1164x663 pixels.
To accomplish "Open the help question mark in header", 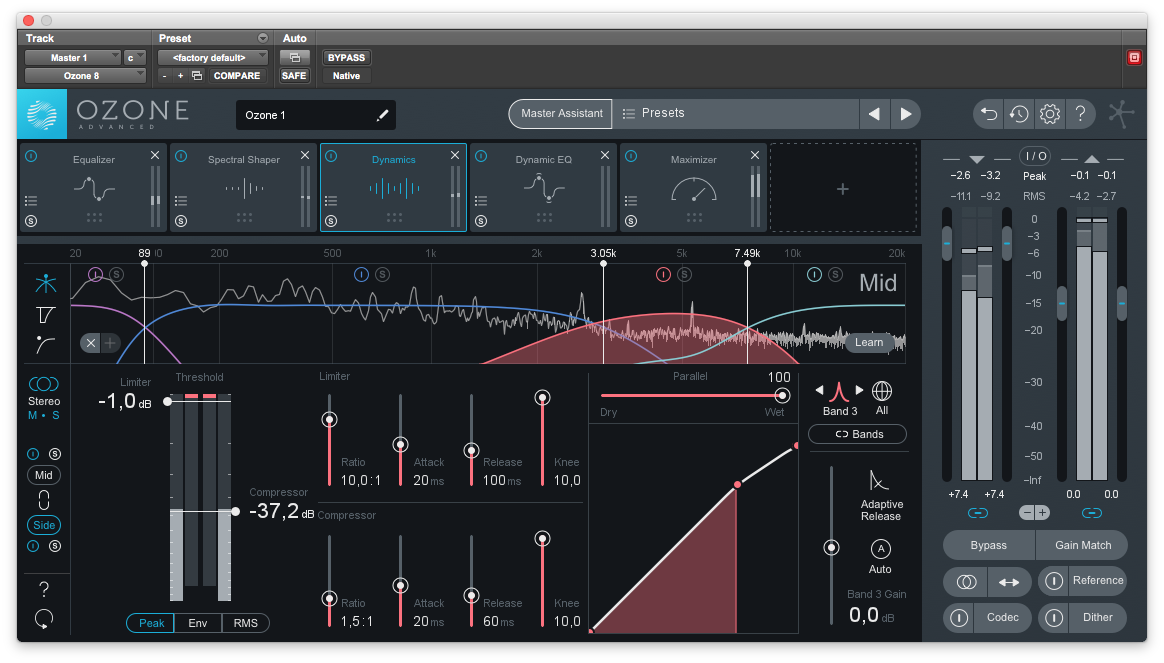I will (x=1080, y=114).
